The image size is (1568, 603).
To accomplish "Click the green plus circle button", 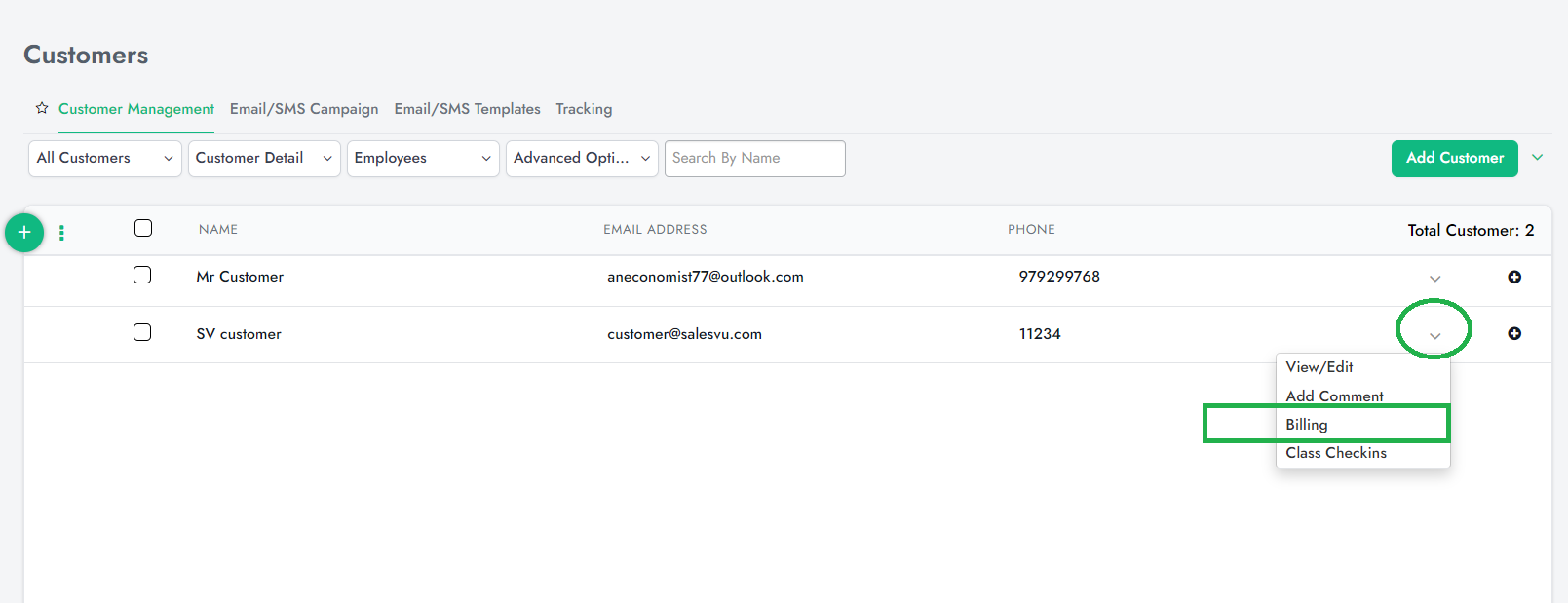I will (24, 233).
